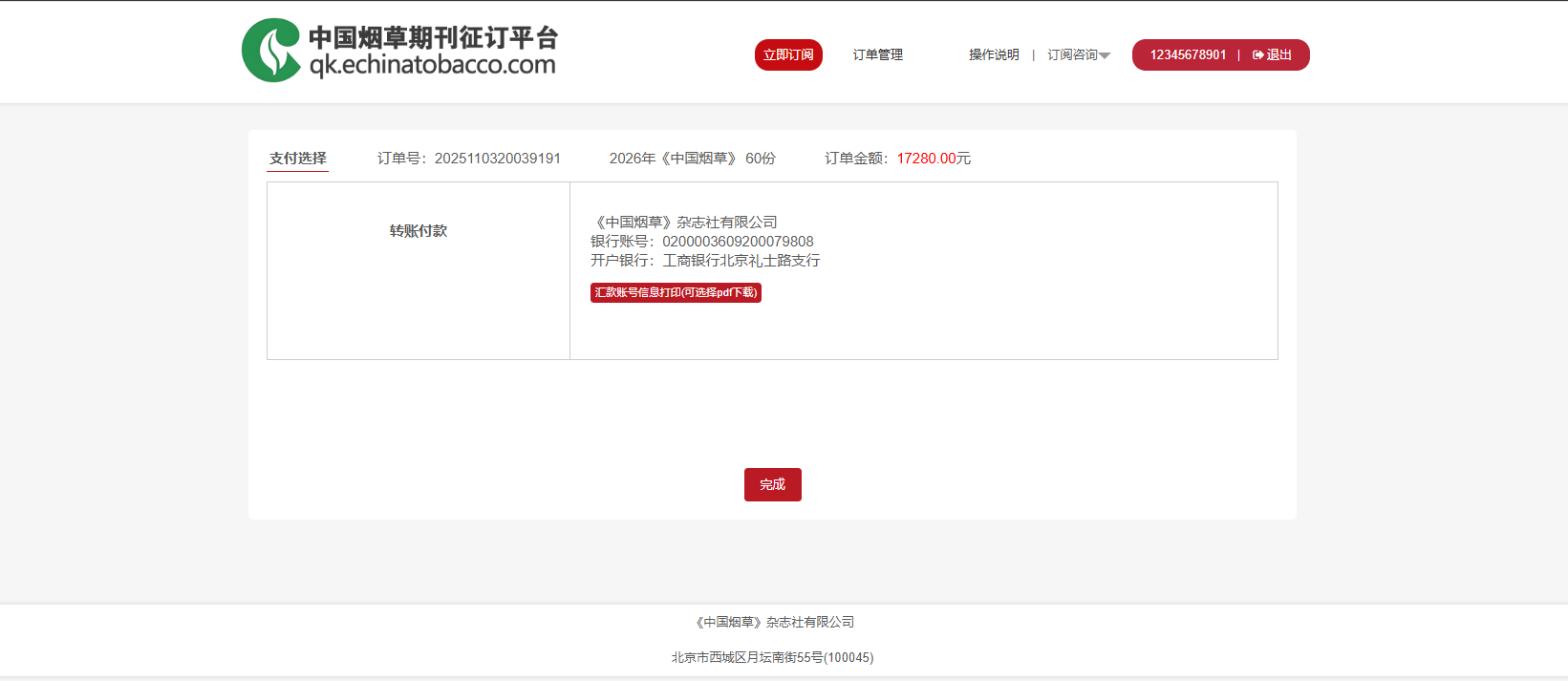Click the bank account number 0200003609200079808
This screenshot has height=681, width=1568.
coord(738,242)
